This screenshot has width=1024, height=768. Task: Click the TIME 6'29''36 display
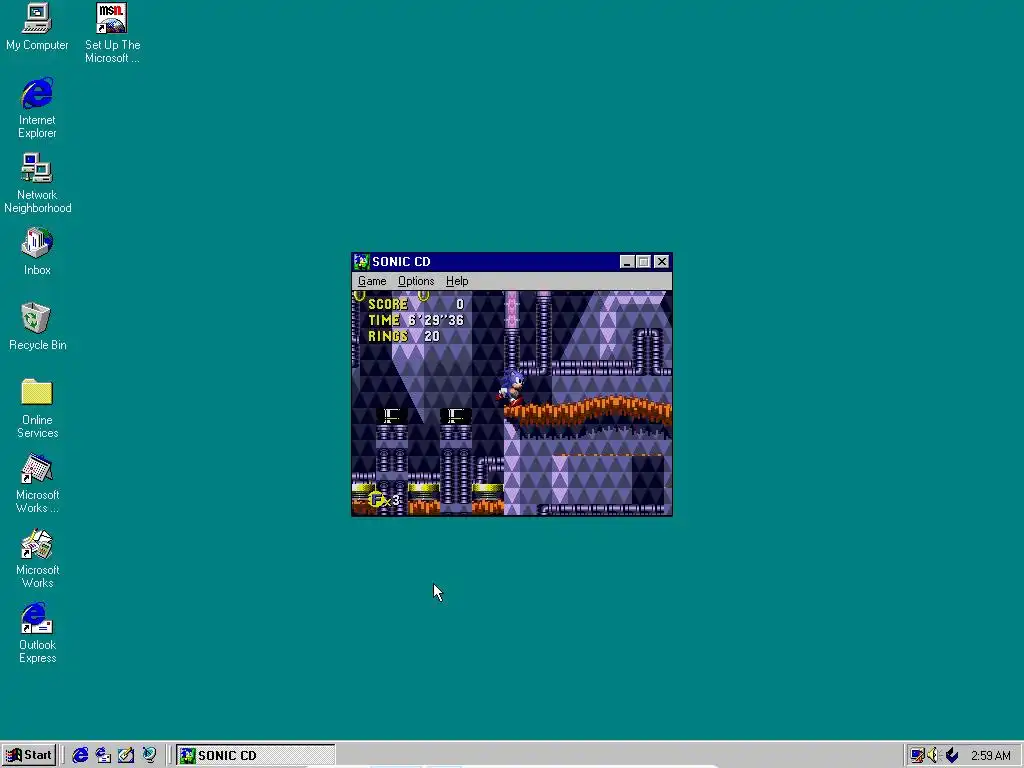tap(415, 320)
